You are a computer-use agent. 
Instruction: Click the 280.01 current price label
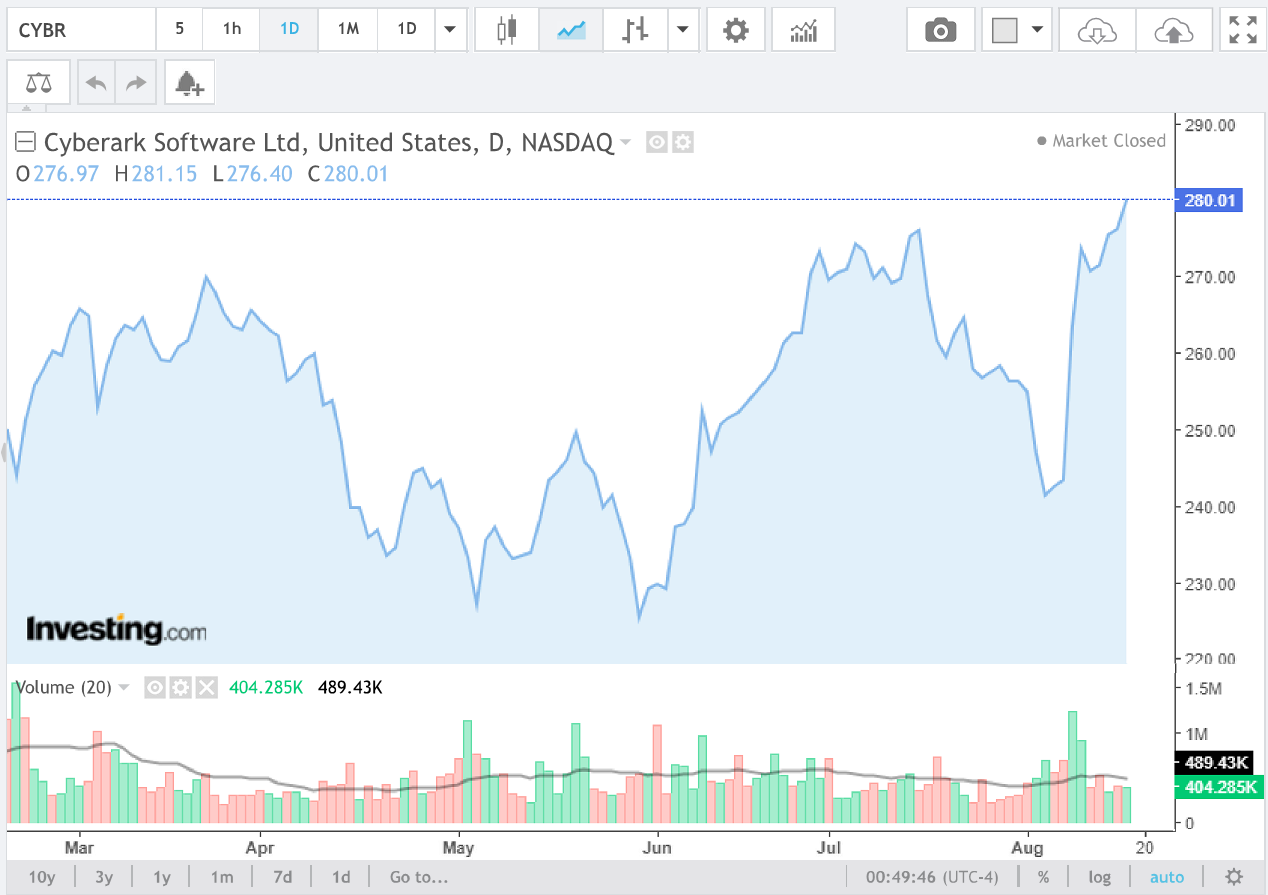point(1210,200)
